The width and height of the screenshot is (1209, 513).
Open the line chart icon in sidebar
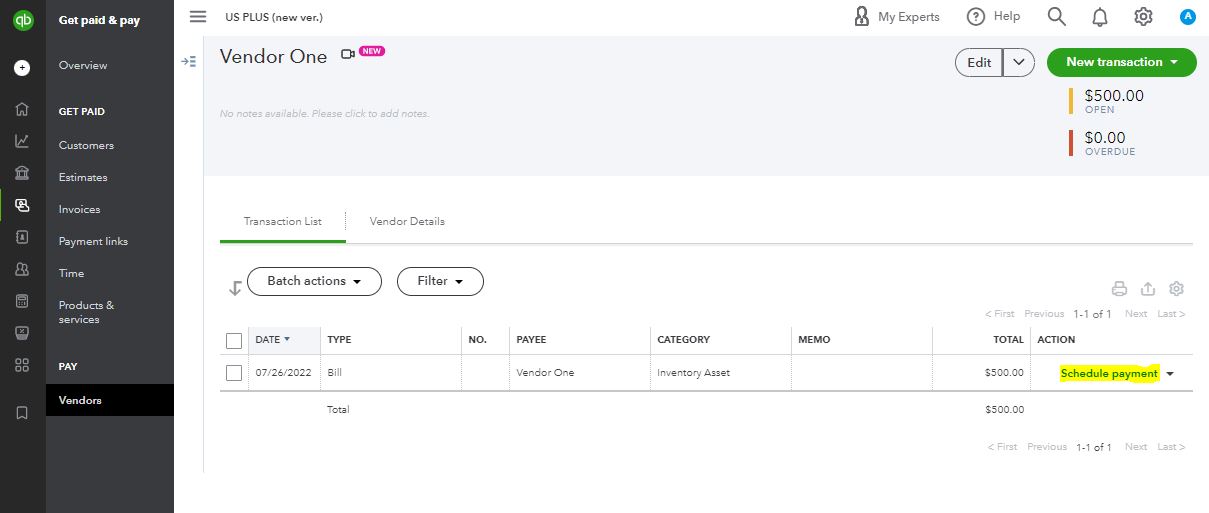pos(22,141)
